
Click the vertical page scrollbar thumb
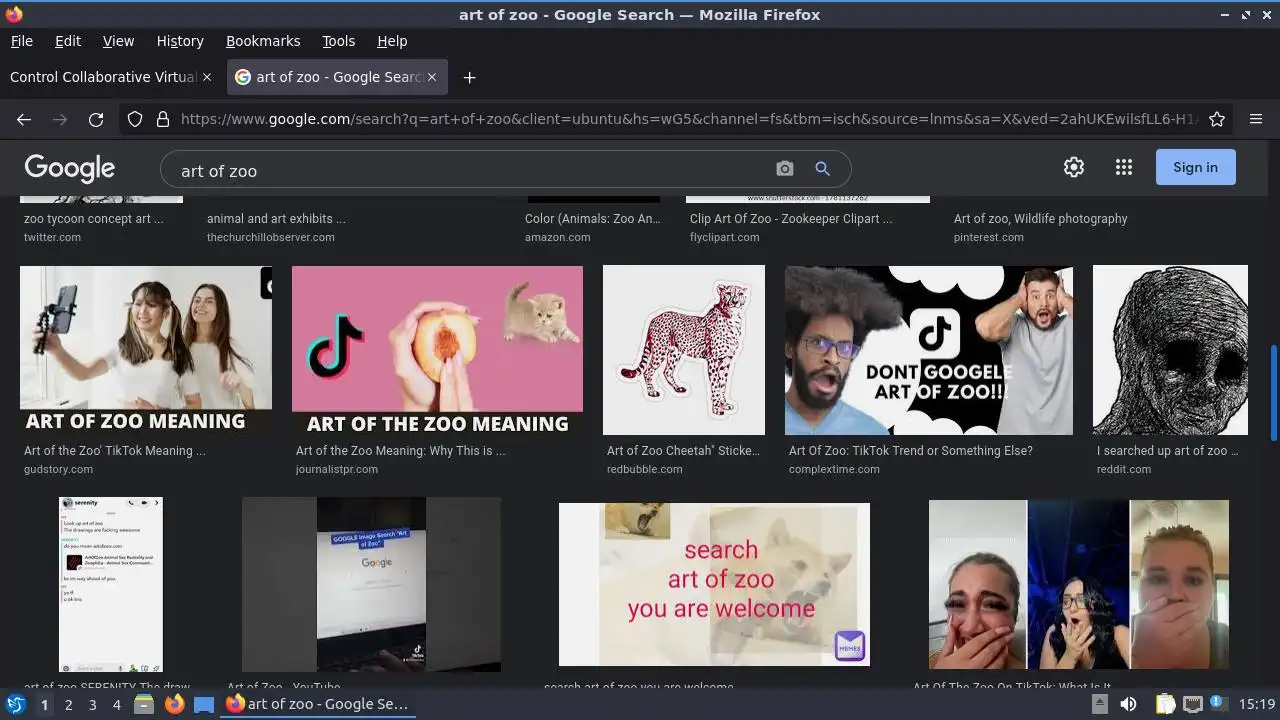1273,392
